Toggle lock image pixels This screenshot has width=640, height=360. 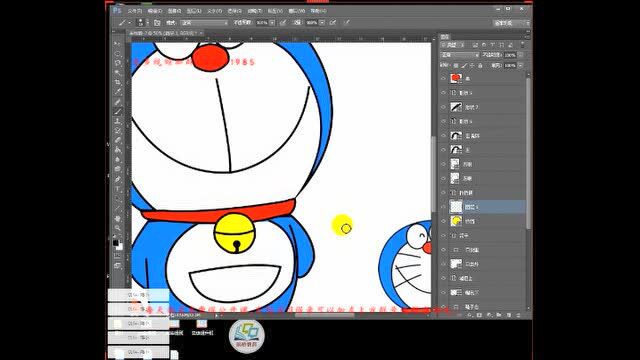[464, 65]
